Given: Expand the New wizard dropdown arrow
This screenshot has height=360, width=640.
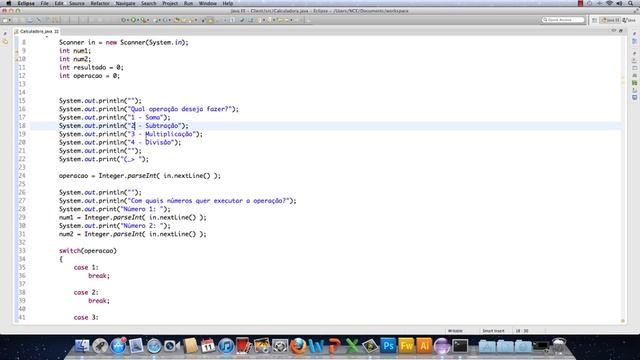Looking at the screenshot, I should 9,20.
